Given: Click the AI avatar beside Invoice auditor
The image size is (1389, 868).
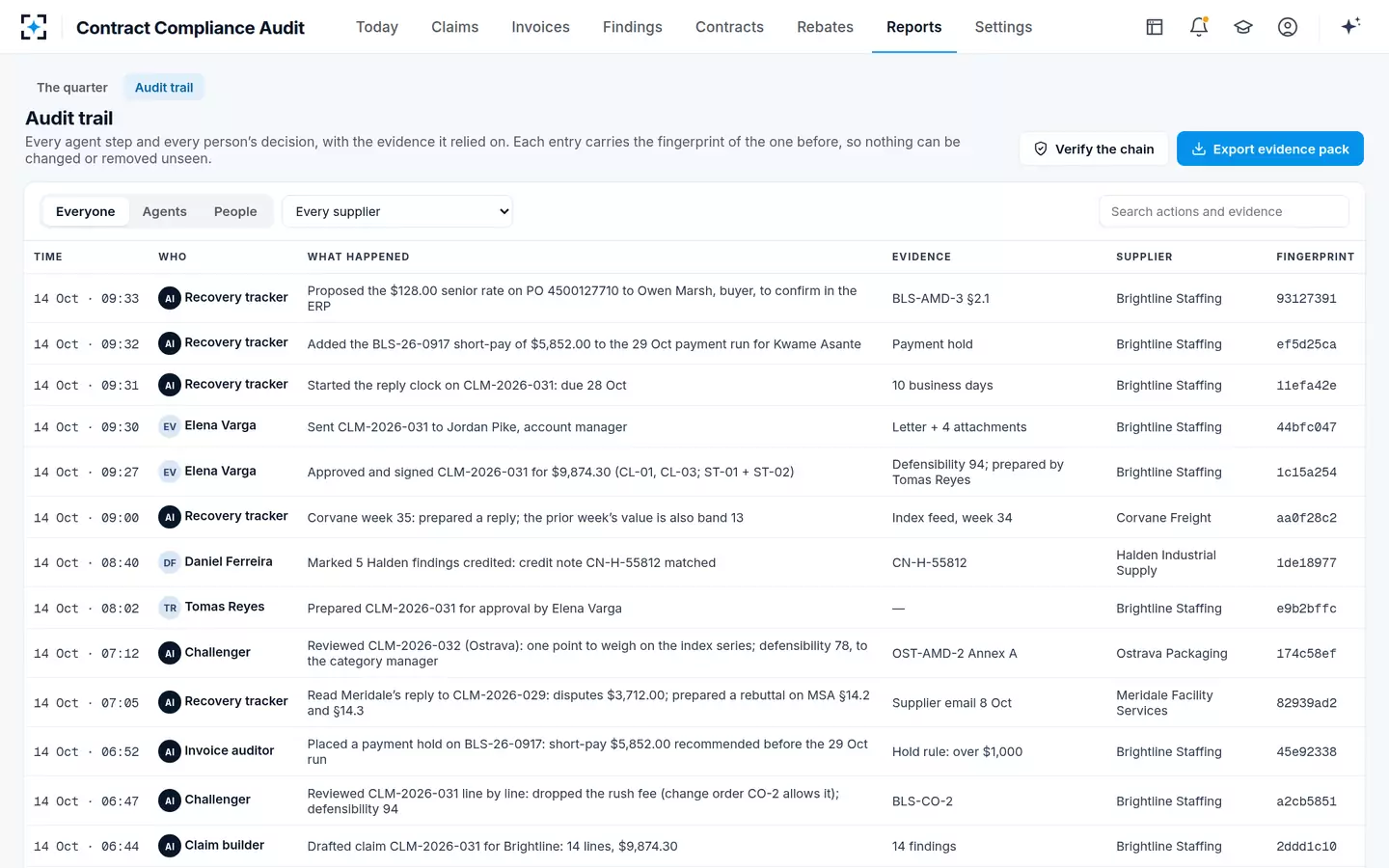Looking at the screenshot, I should (170, 751).
